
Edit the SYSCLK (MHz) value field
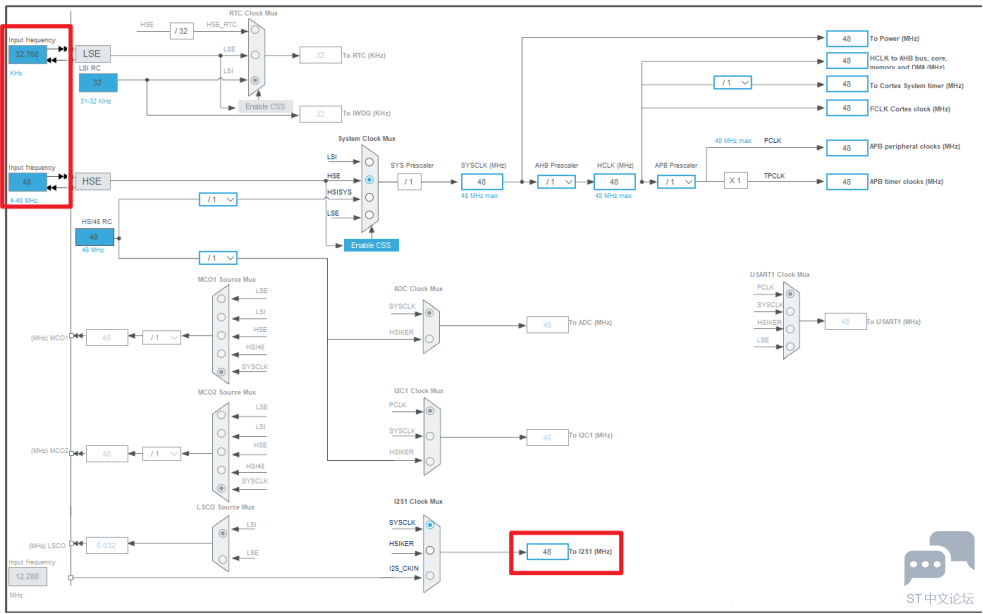pos(482,182)
